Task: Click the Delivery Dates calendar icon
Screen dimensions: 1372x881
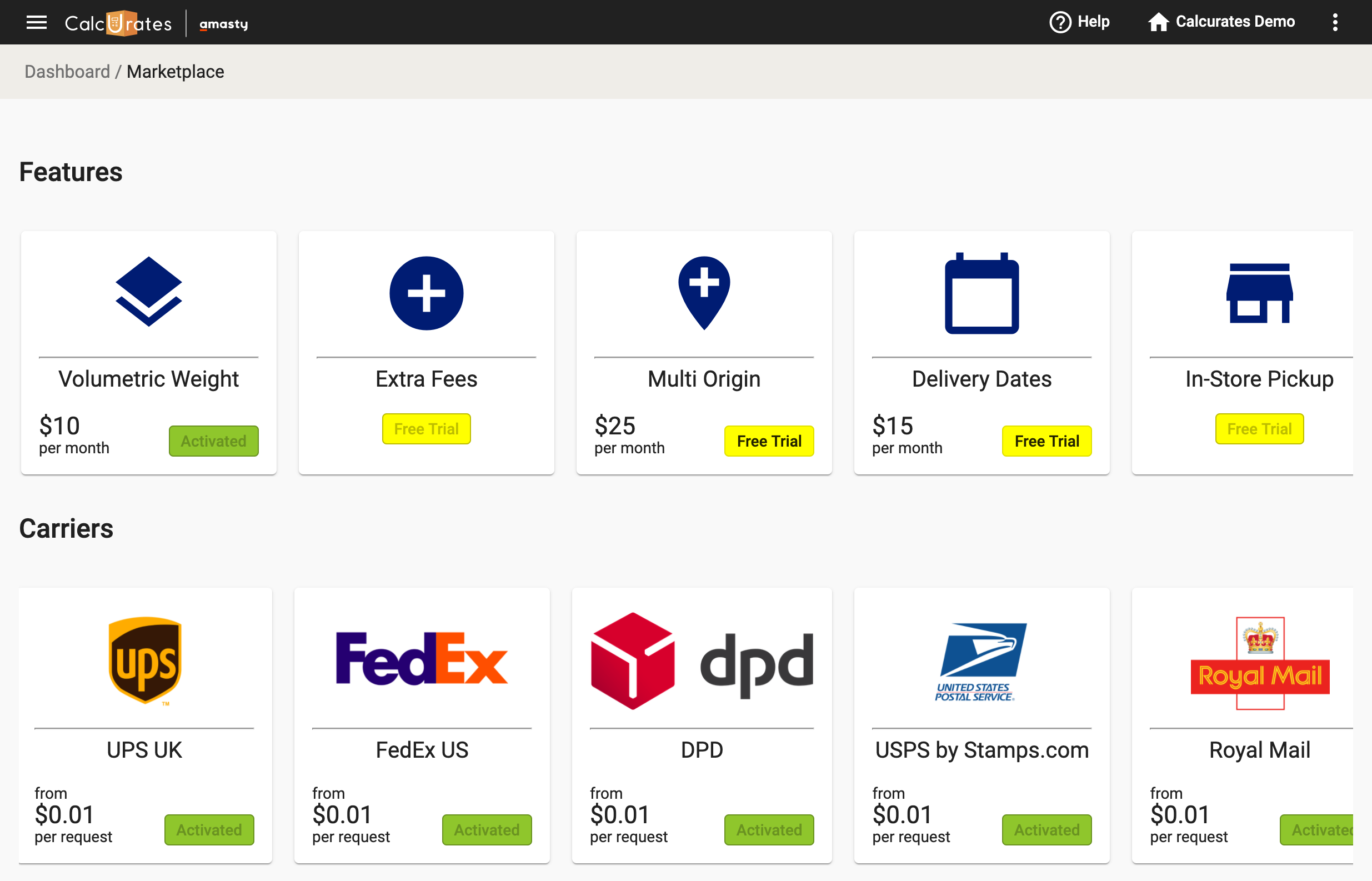Action: (982, 293)
